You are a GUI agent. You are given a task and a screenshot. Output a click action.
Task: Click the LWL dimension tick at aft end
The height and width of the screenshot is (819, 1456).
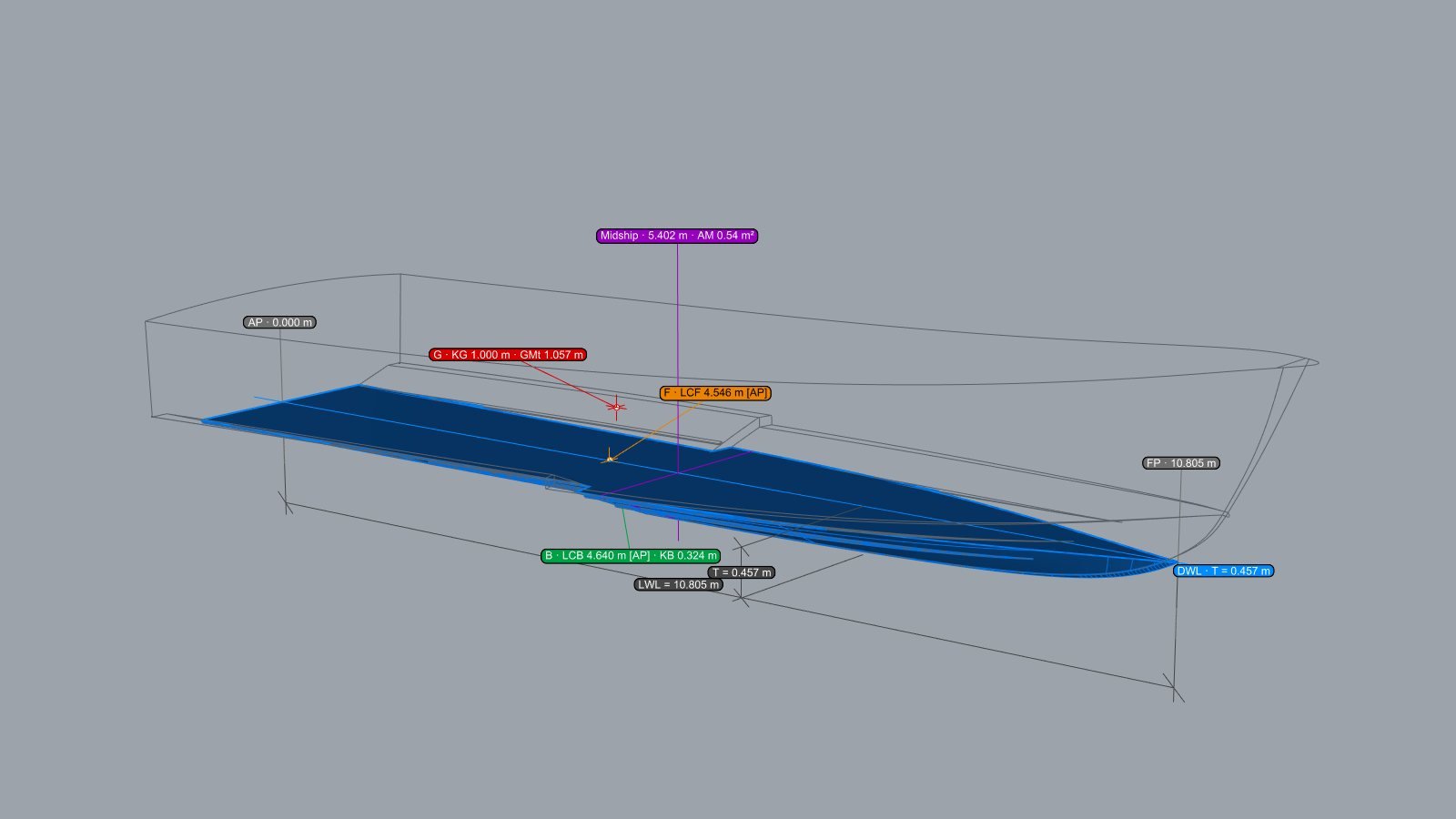point(287,502)
